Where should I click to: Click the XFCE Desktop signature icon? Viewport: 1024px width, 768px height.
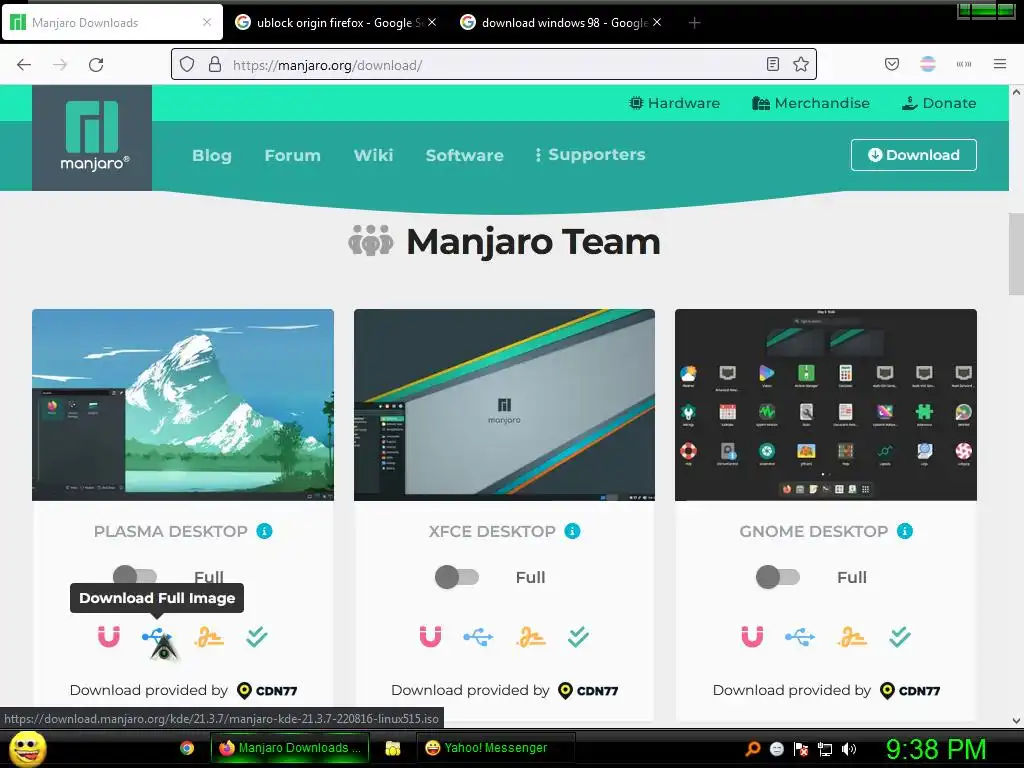[x=531, y=636]
